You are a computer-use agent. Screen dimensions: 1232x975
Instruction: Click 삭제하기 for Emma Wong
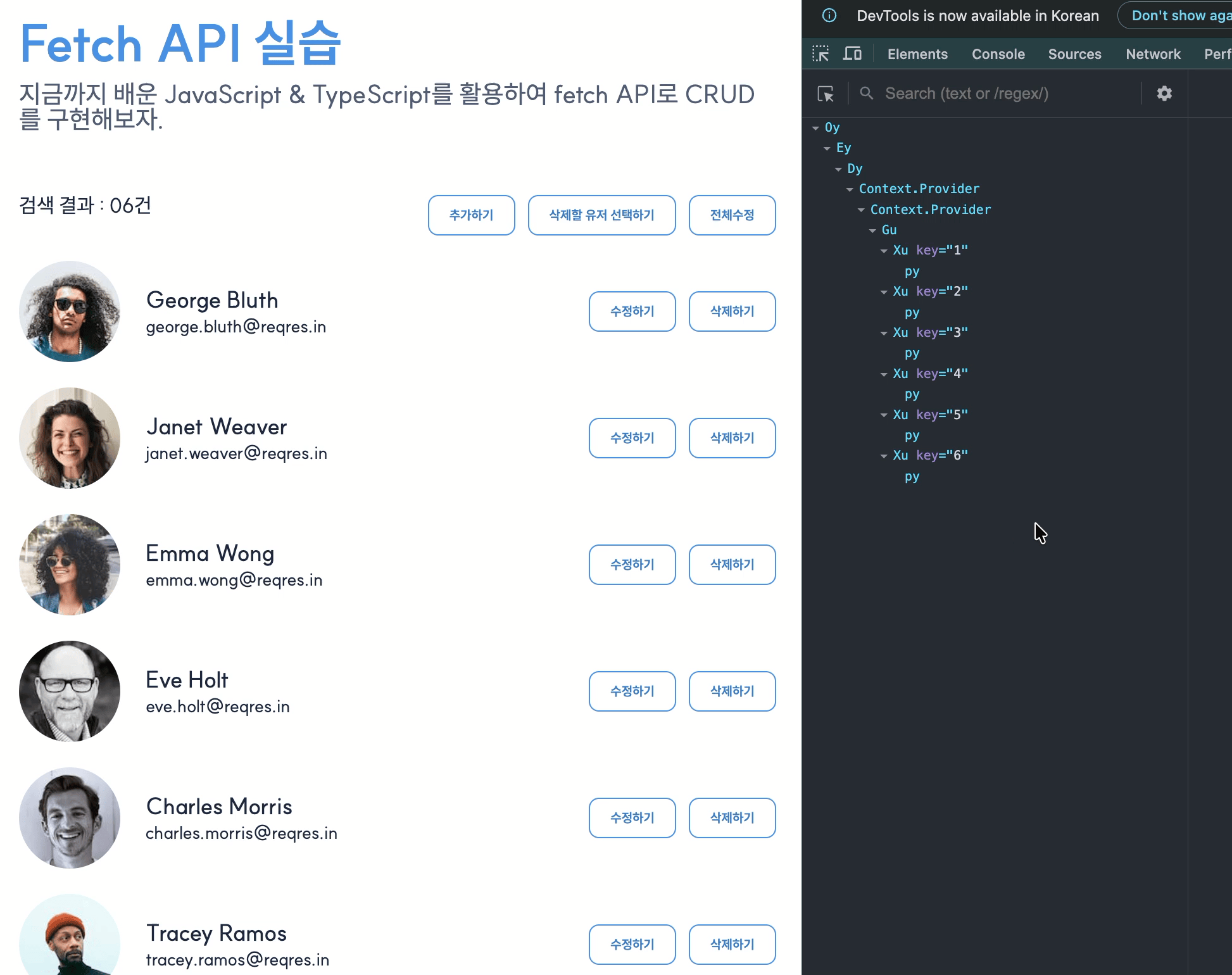coord(732,565)
